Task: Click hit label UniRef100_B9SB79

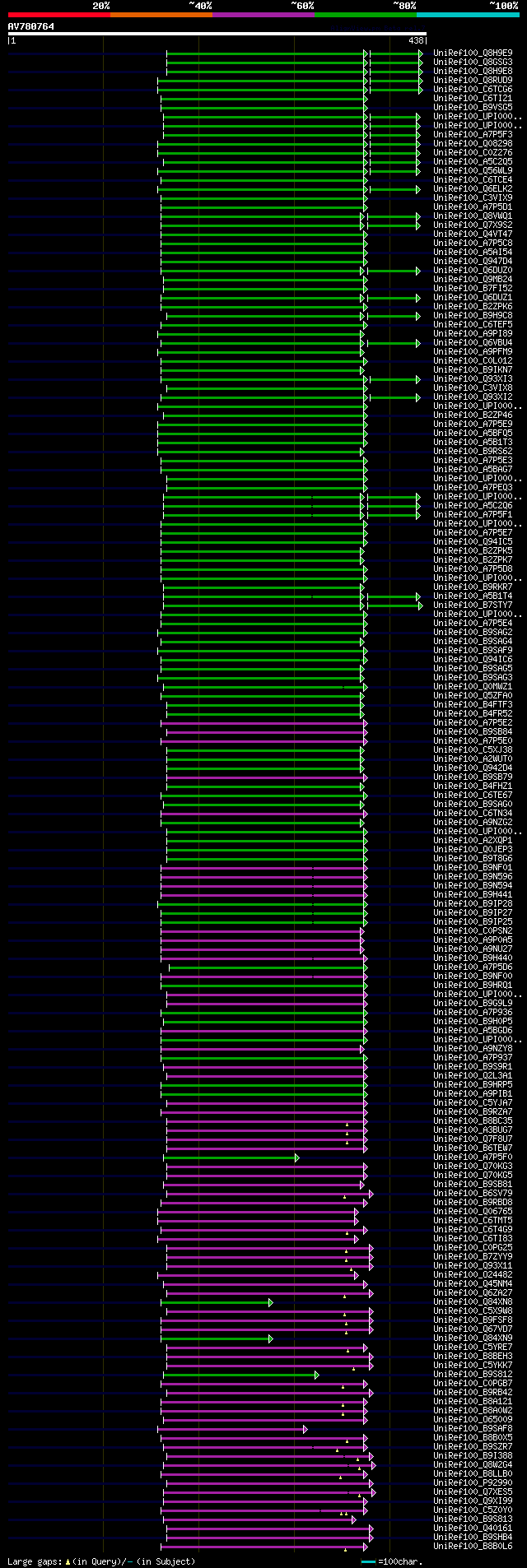Action: coord(473,777)
